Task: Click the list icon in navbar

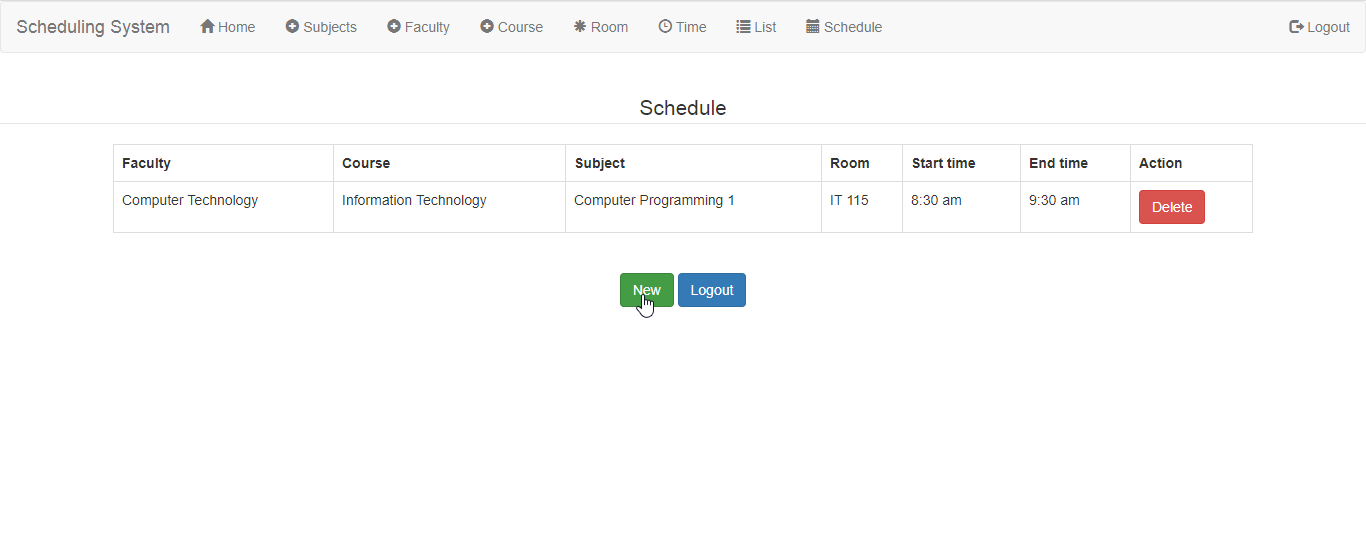Action: pos(743,27)
